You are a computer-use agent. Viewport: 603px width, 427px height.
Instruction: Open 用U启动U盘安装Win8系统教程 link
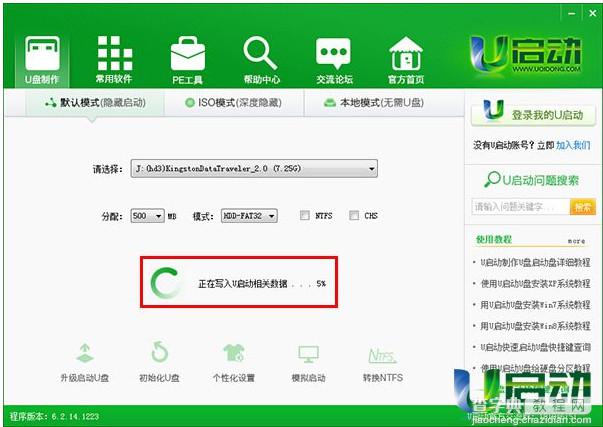point(535,326)
